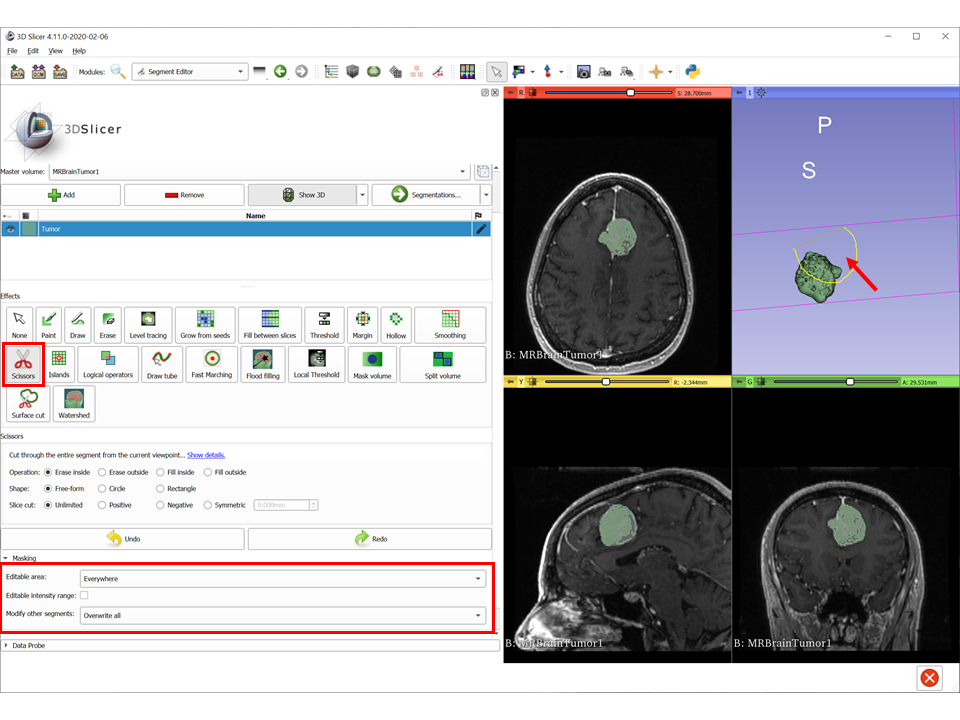This screenshot has width=960, height=720.
Task: Select the Grow from seeds effect
Action: pyautogui.click(x=205, y=324)
